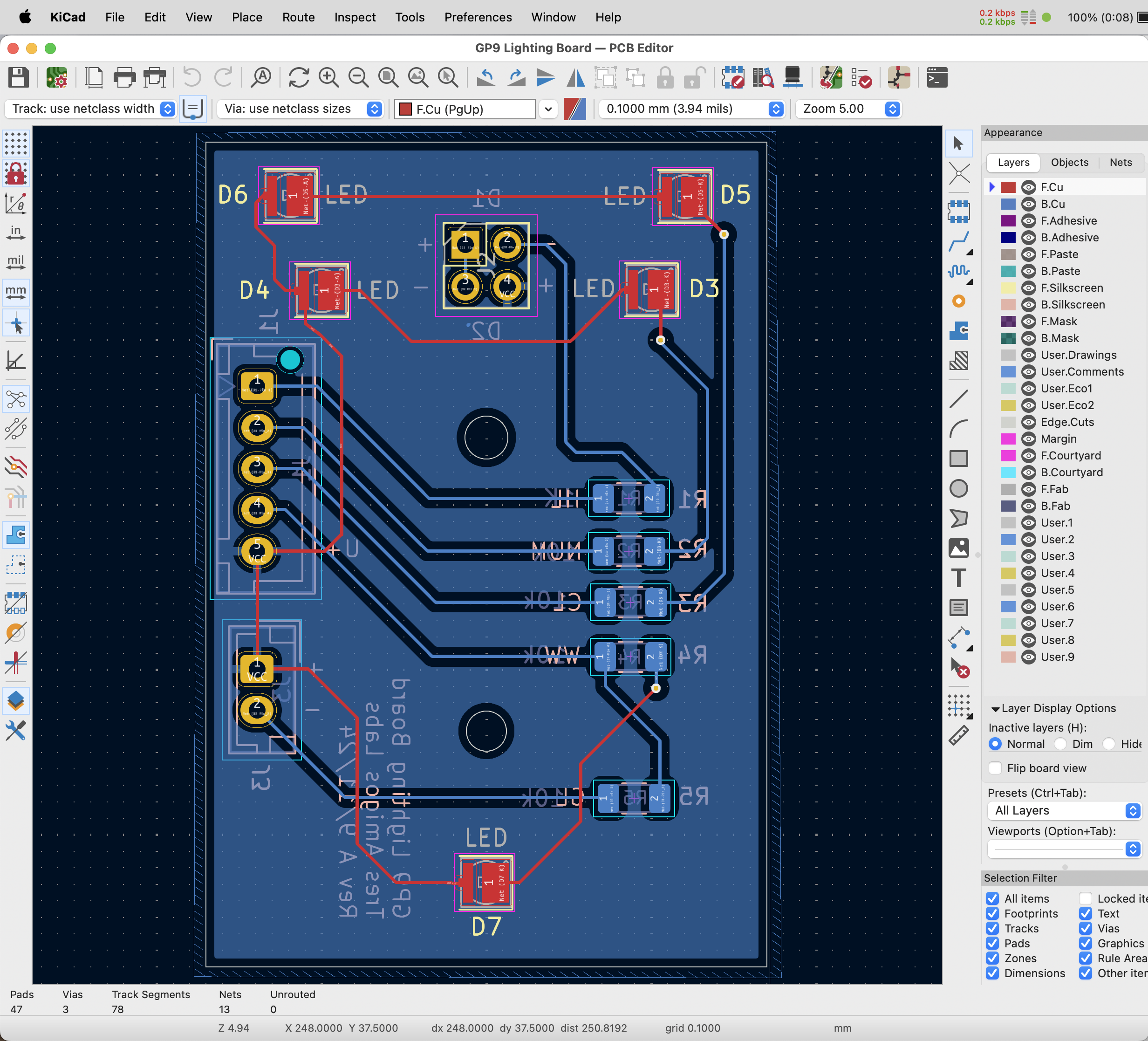Select the Measure ruler tool
1148x1041 pixels.
[959, 736]
